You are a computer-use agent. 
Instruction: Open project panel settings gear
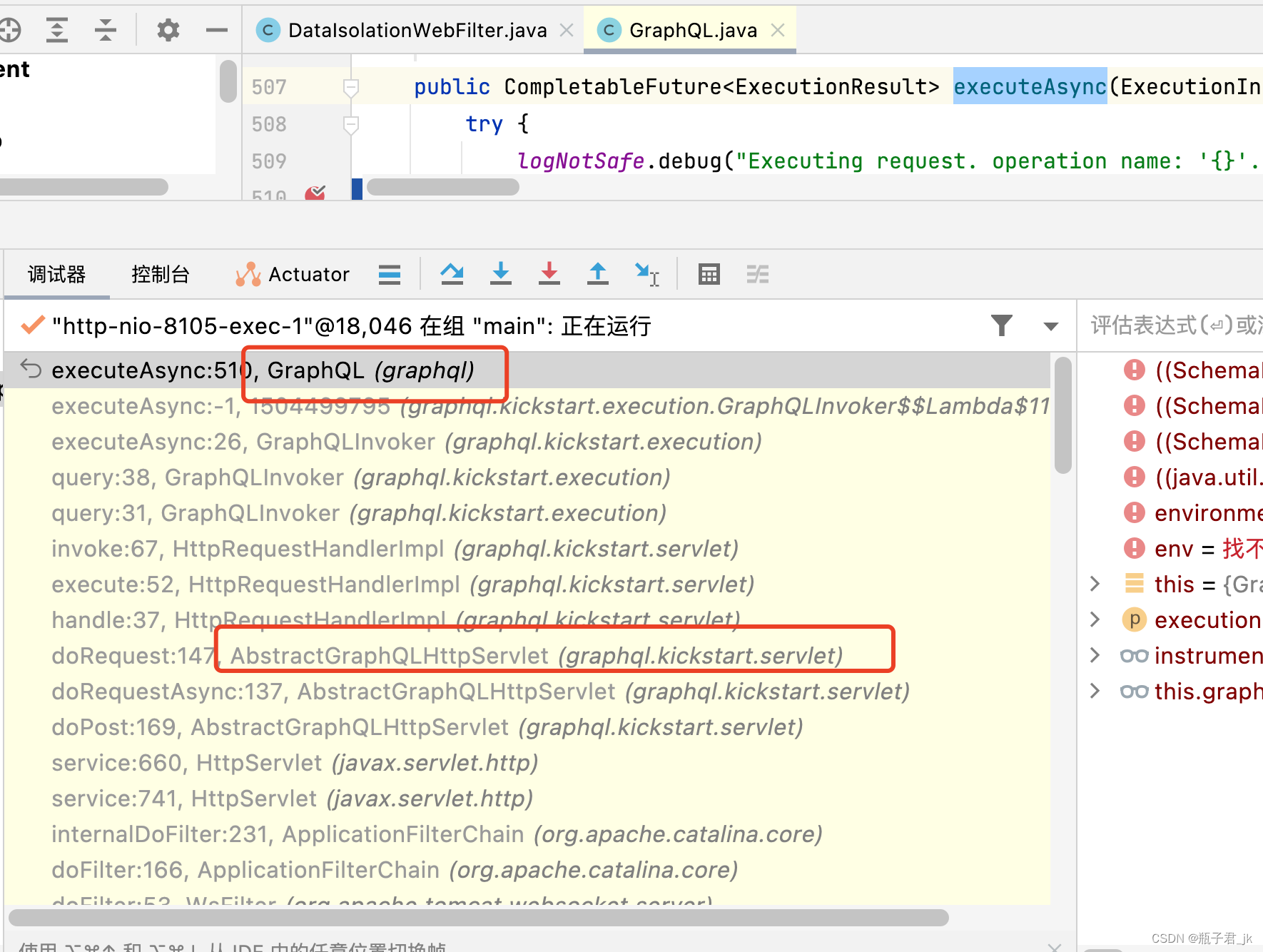click(168, 30)
